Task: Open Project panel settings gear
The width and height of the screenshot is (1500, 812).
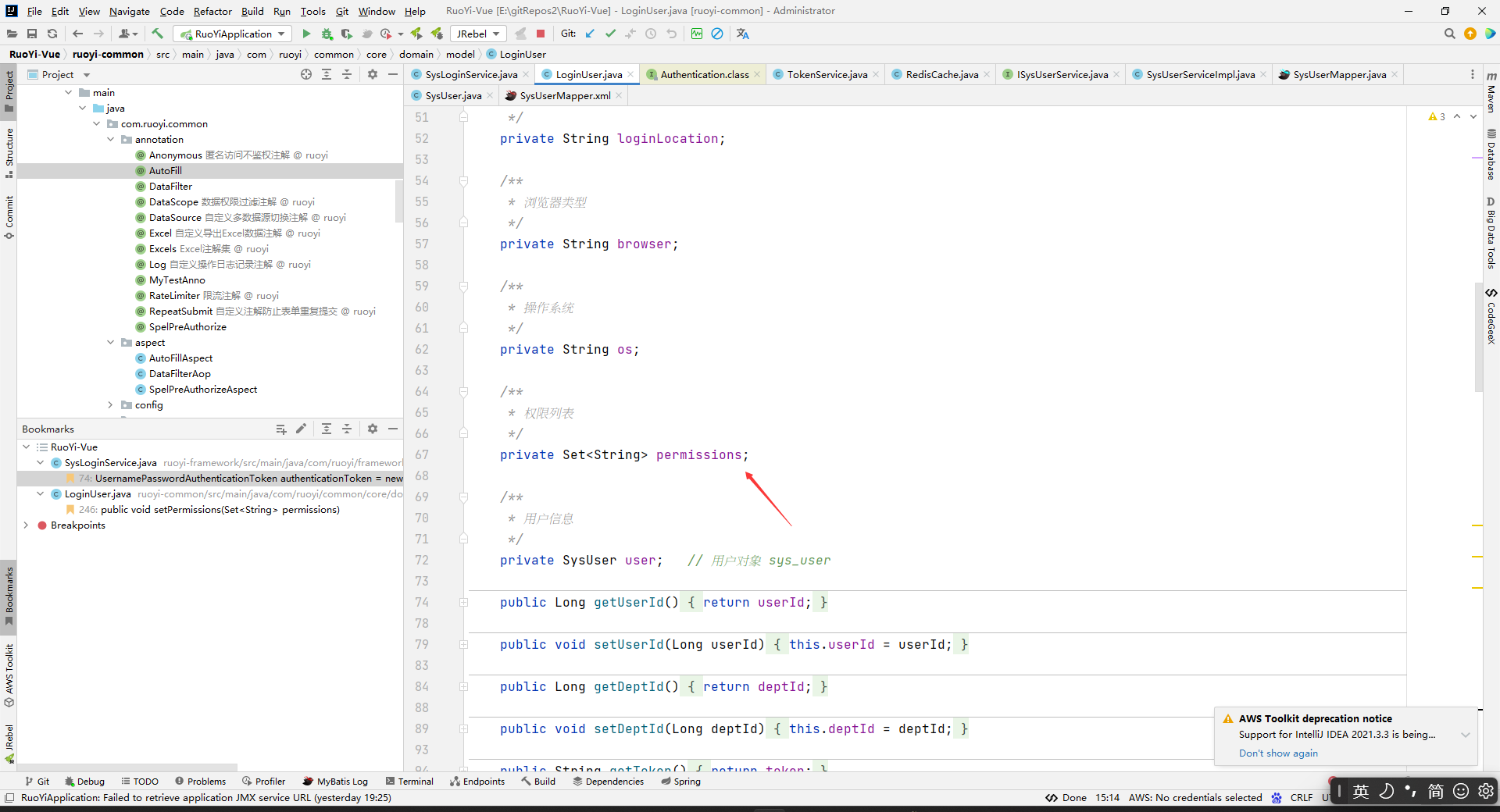Action: point(373,74)
